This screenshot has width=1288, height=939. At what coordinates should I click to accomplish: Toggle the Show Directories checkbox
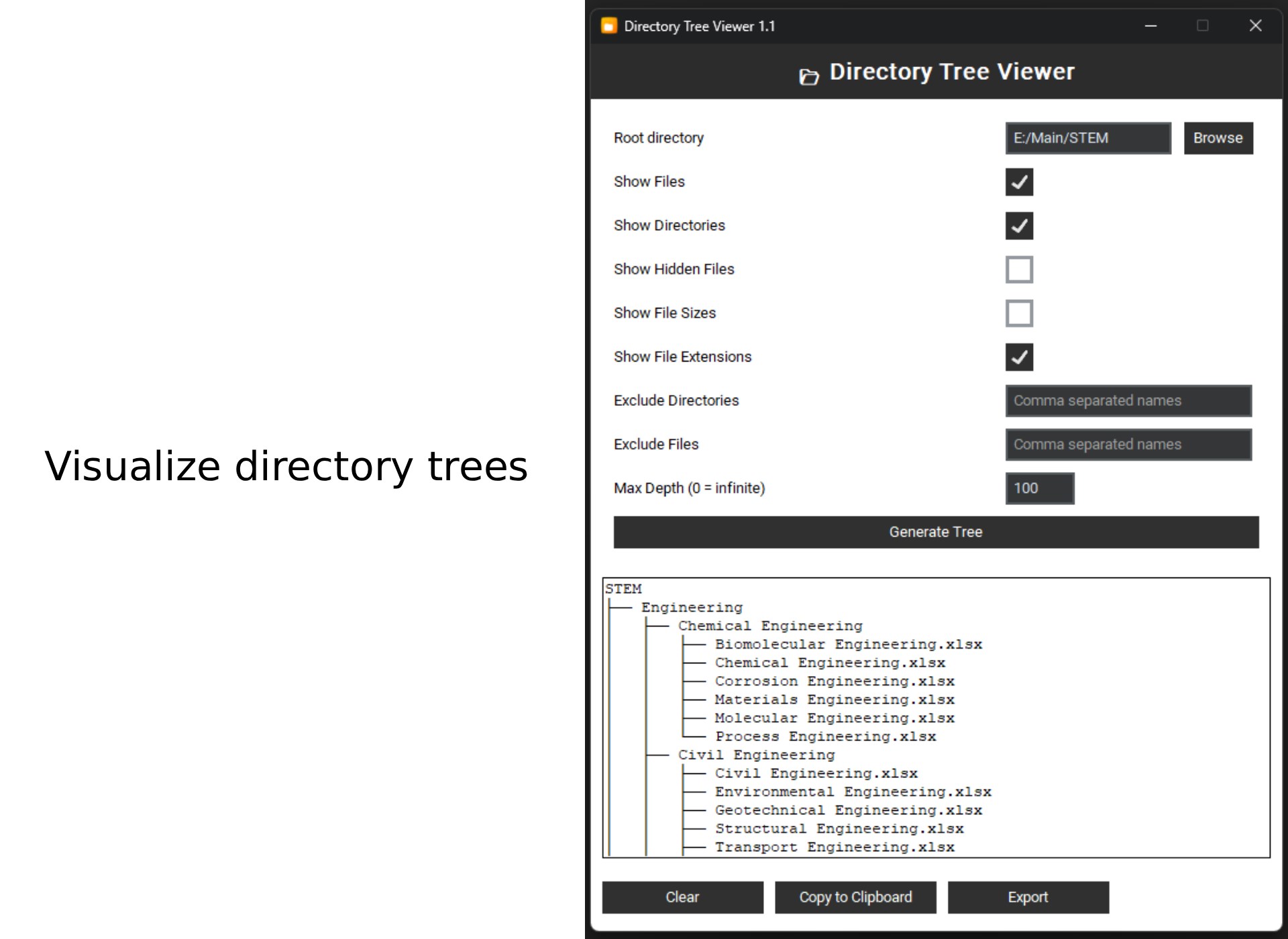(x=1018, y=226)
